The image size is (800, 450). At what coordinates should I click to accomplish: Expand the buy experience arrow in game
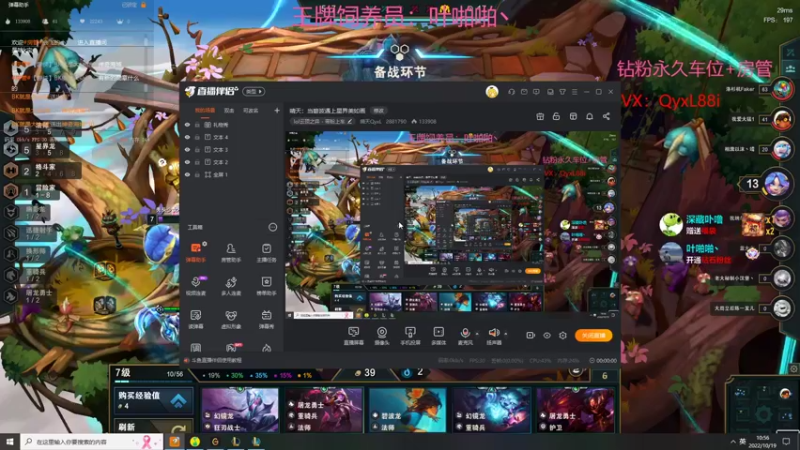tap(178, 401)
